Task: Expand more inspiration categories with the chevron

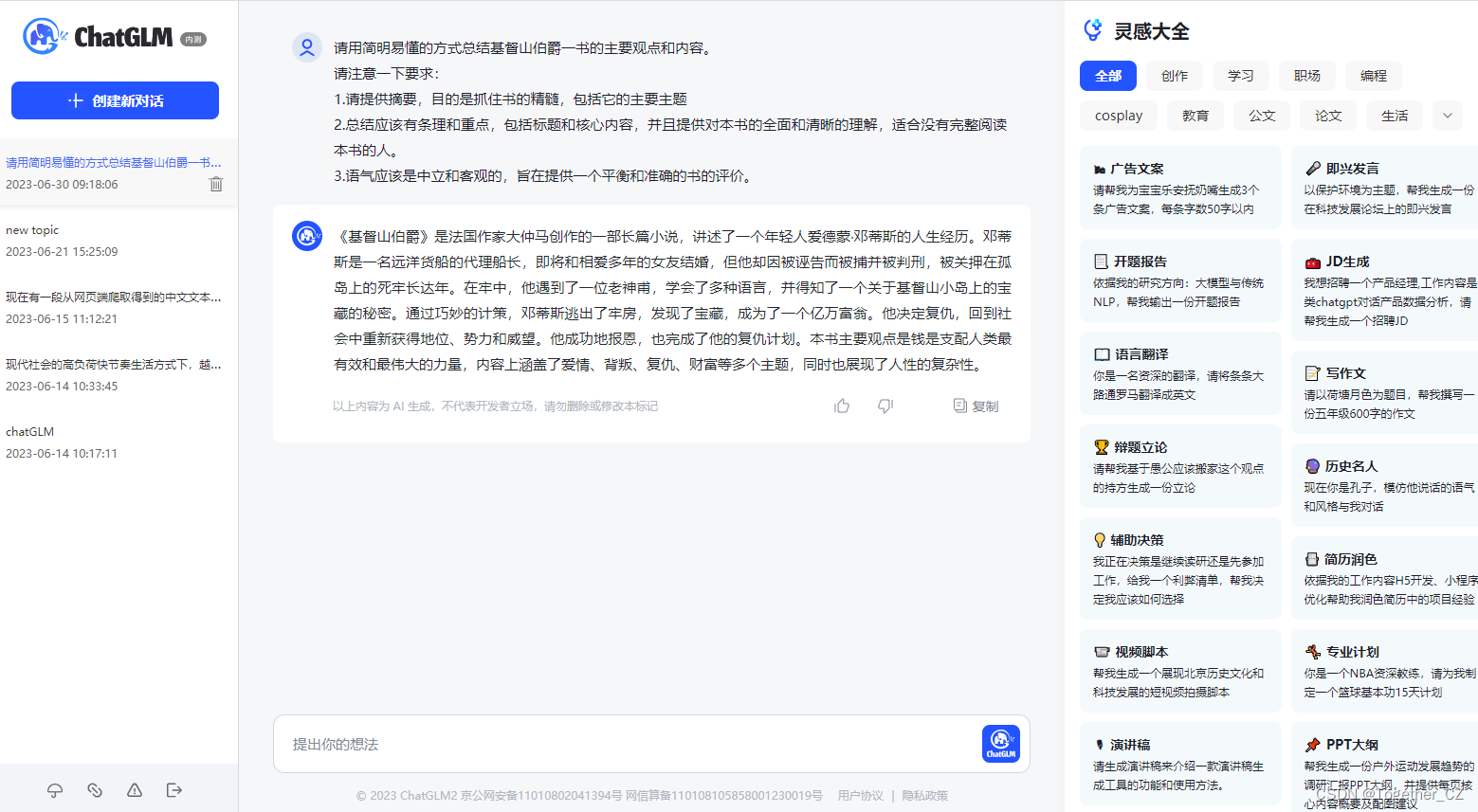Action: (1447, 115)
